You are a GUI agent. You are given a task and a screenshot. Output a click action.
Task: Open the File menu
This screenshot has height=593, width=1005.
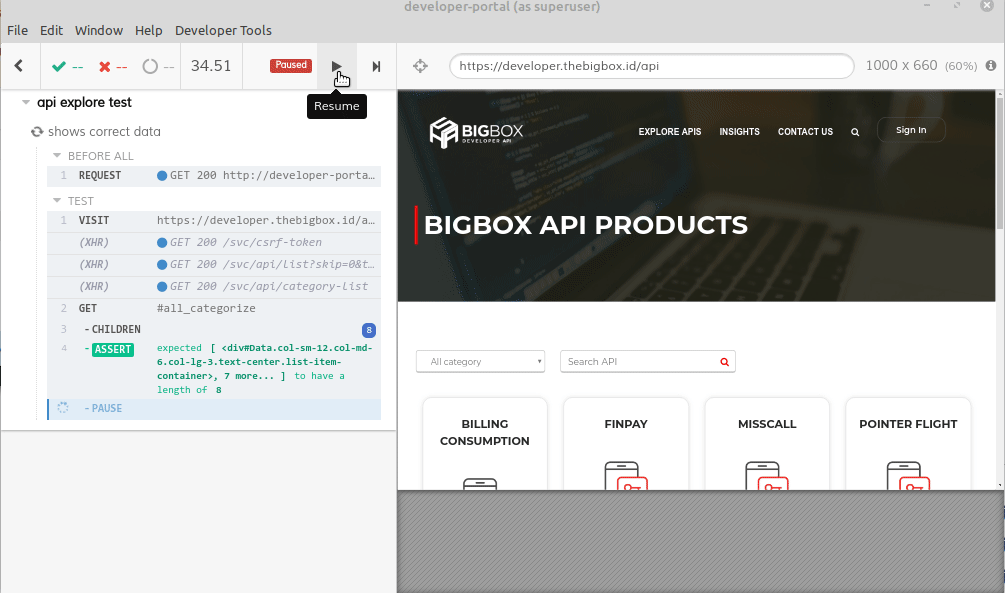pos(17,30)
